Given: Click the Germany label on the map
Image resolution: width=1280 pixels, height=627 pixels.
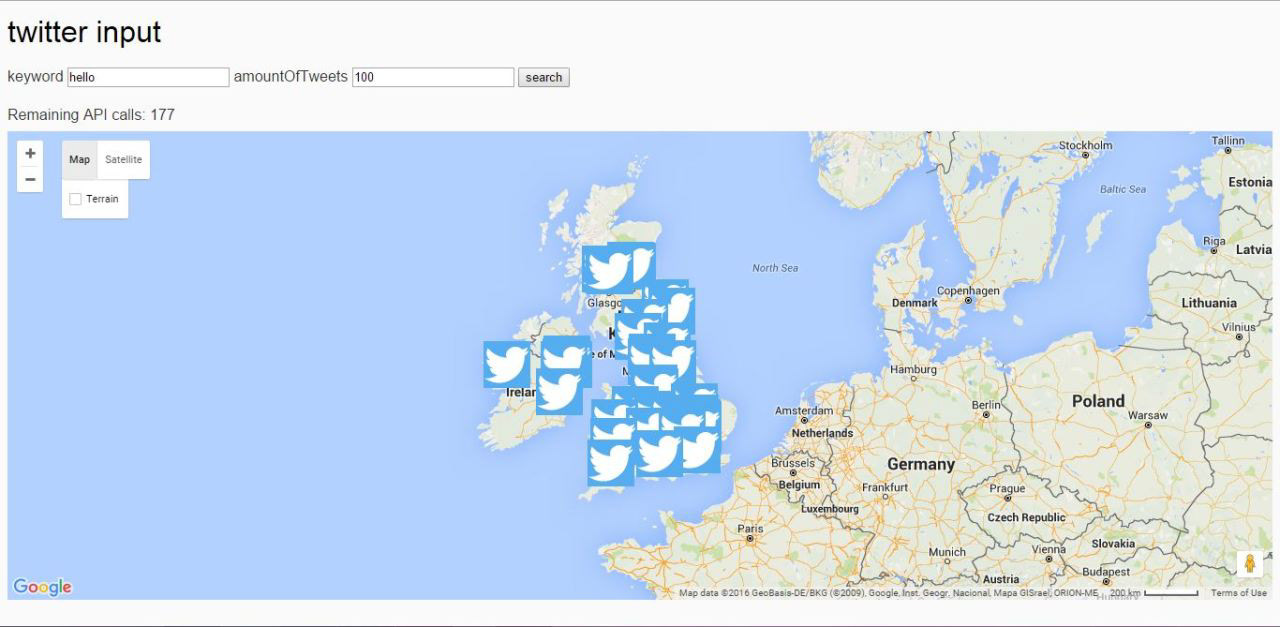Looking at the screenshot, I should pyautogui.click(x=921, y=464).
